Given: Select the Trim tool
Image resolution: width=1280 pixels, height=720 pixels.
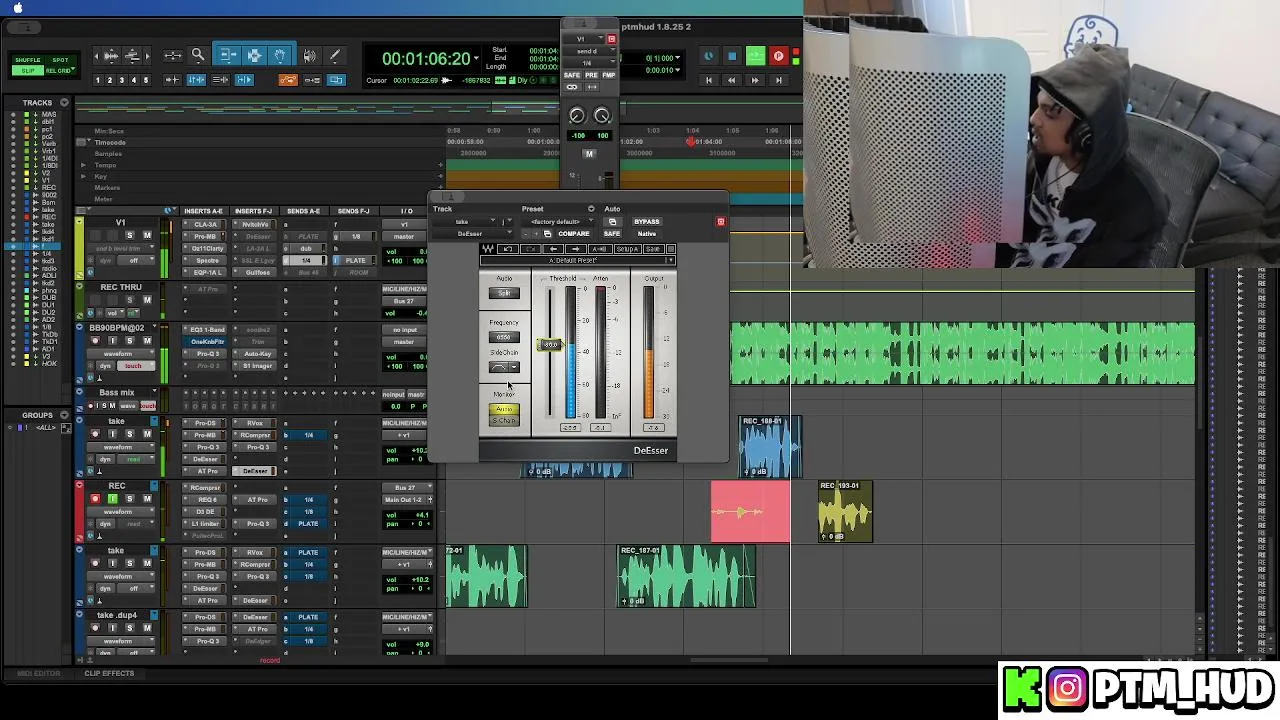Looking at the screenshot, I should (228, 56).
